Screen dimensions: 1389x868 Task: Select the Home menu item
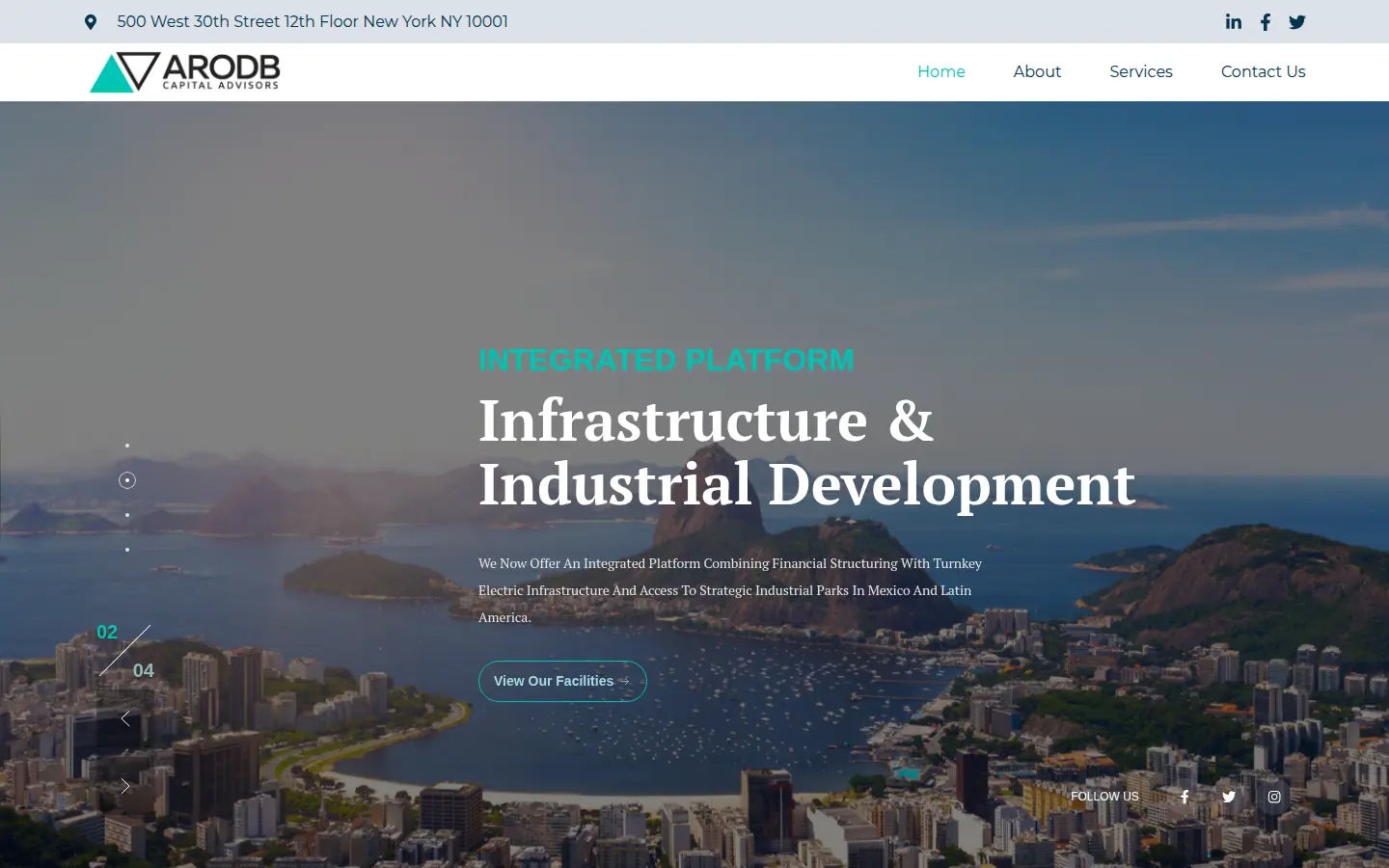point(941,71)
